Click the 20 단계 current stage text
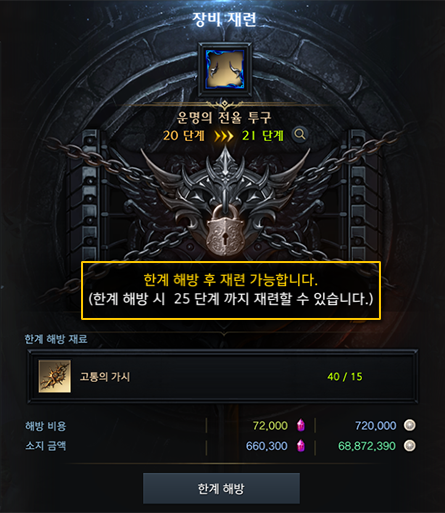 pyautogui.click(x=184, y=136)
